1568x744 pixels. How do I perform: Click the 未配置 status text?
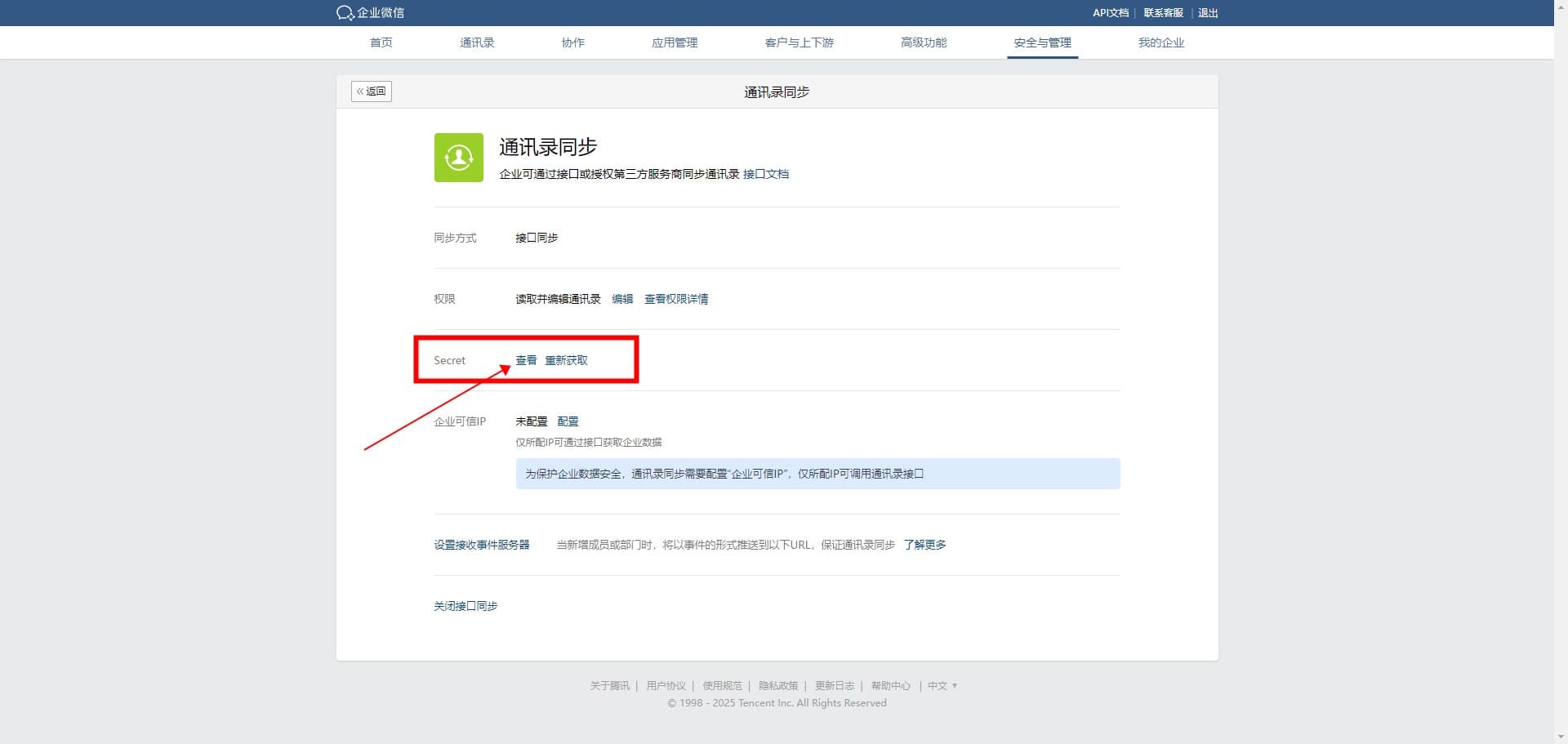pos(532,421)
